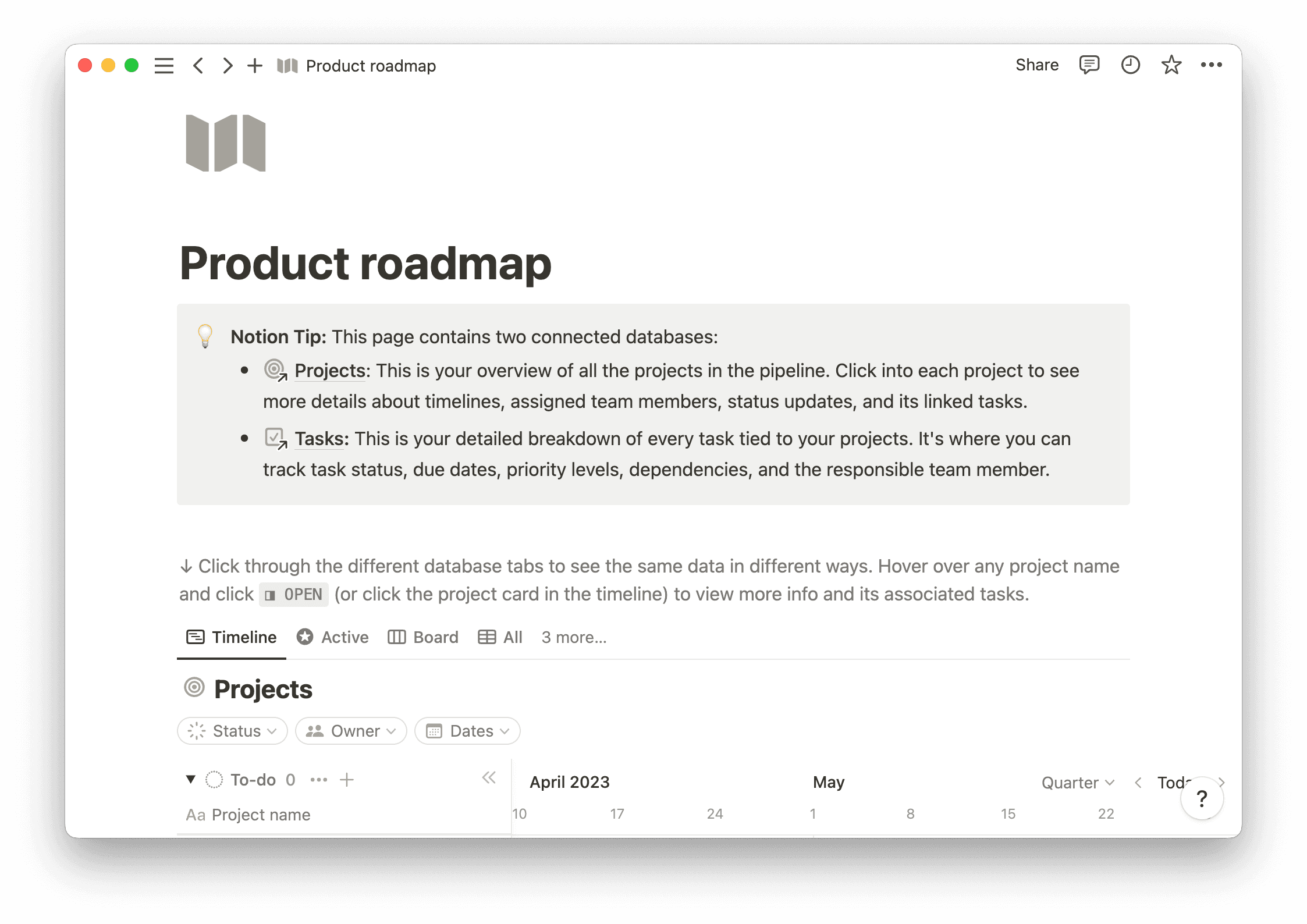Open the Status filter dropdown
This screenshot has height=924, width=1307.
[x=232, y=731]
